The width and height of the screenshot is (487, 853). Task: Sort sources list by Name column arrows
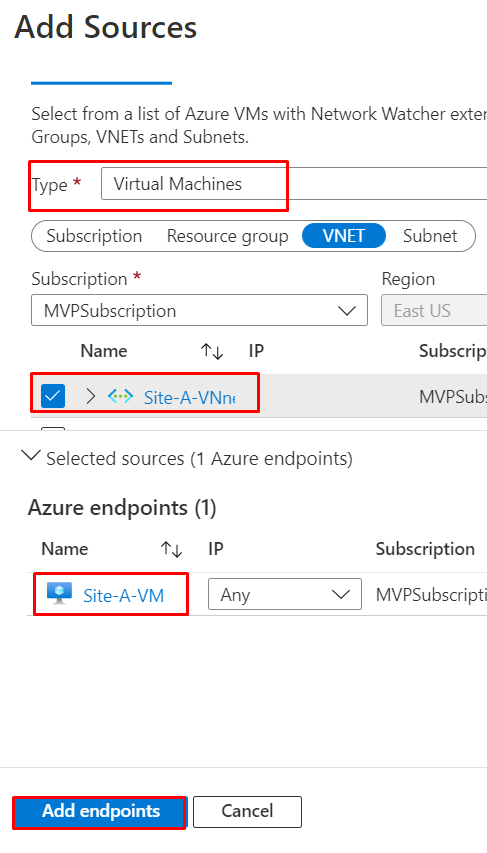tap(212, 351)
